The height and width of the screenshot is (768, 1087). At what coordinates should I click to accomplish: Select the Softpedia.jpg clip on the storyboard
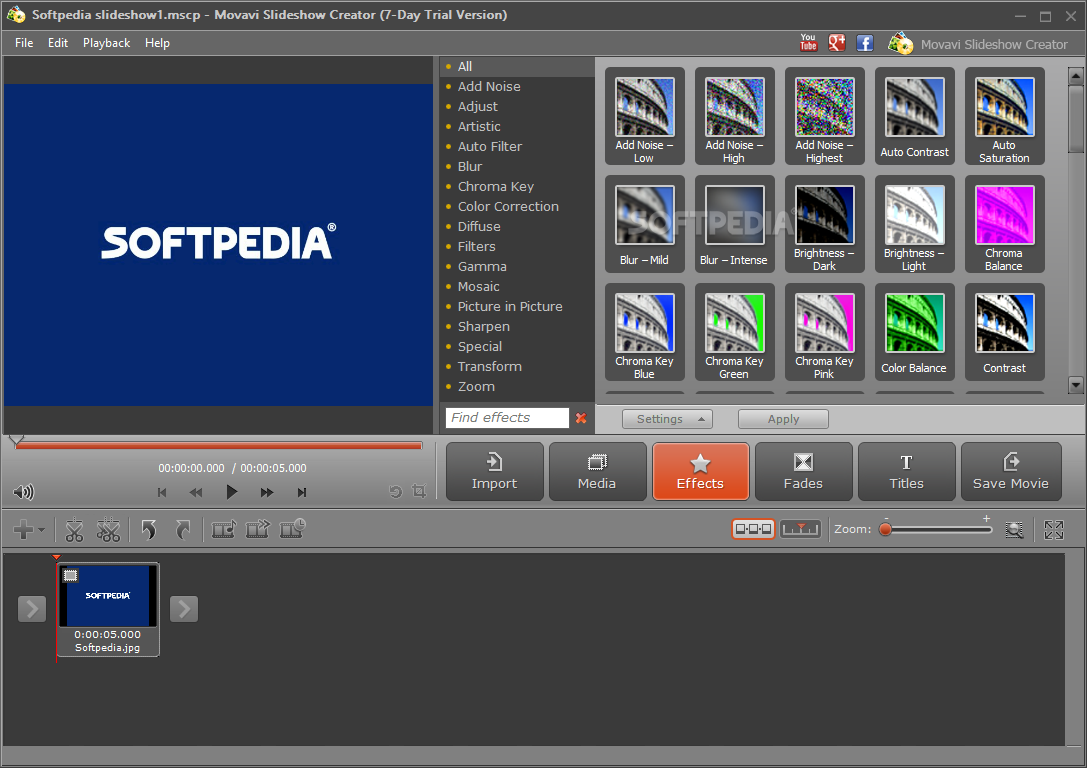[x=107, y=609]
